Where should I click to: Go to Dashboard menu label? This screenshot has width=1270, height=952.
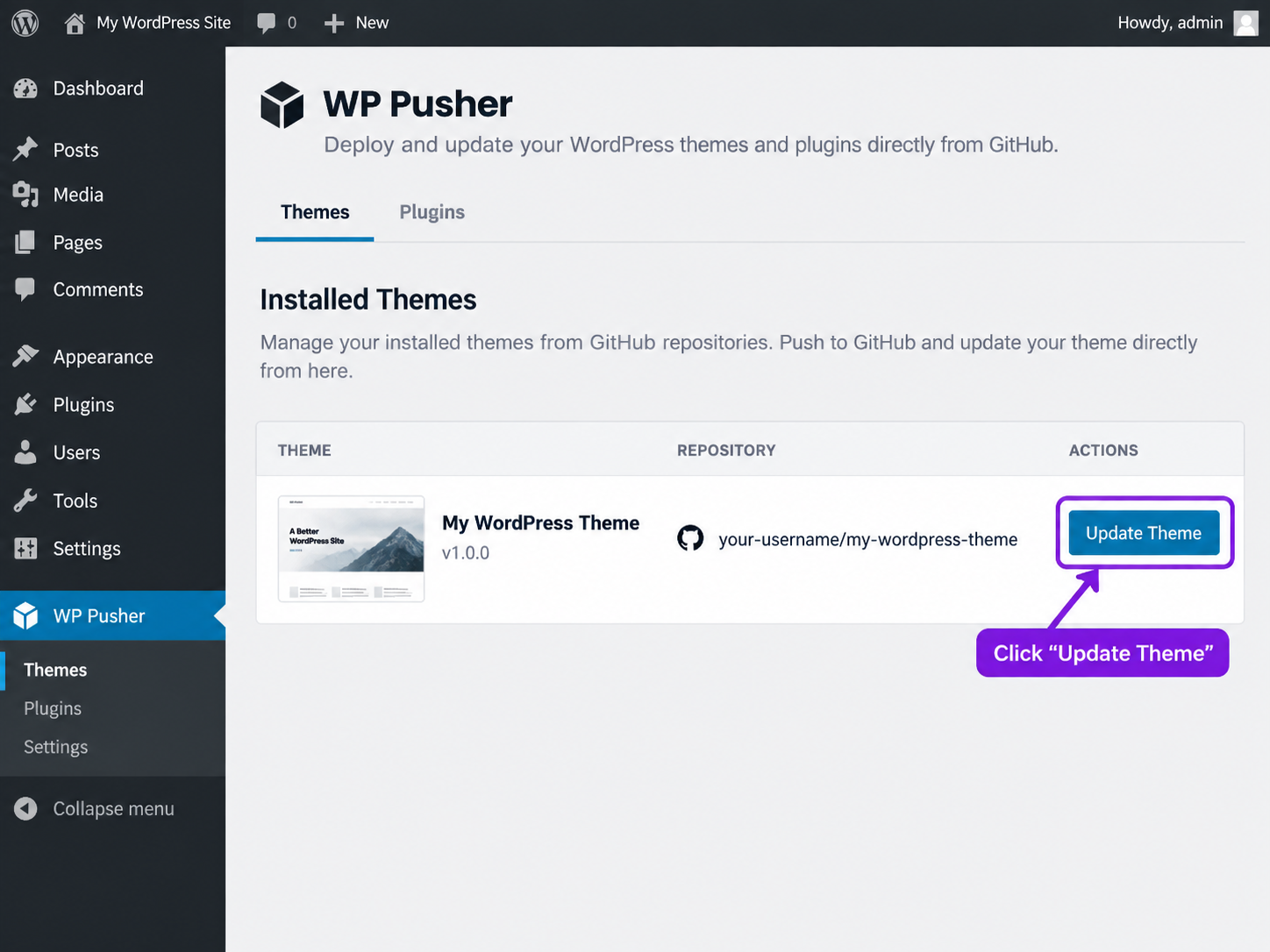98,89
